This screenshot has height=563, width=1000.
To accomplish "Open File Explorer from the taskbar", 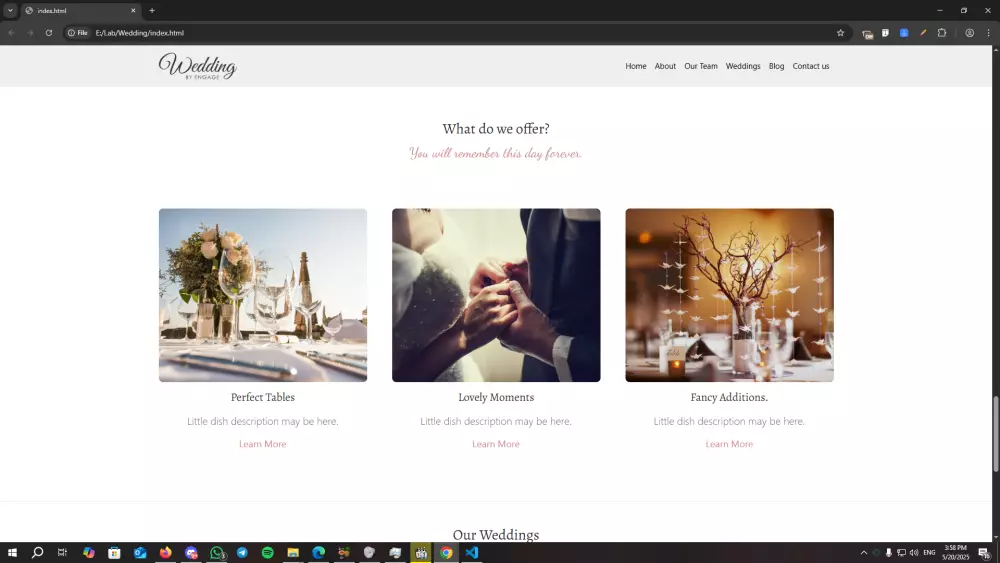I will [x=293, y=553].
